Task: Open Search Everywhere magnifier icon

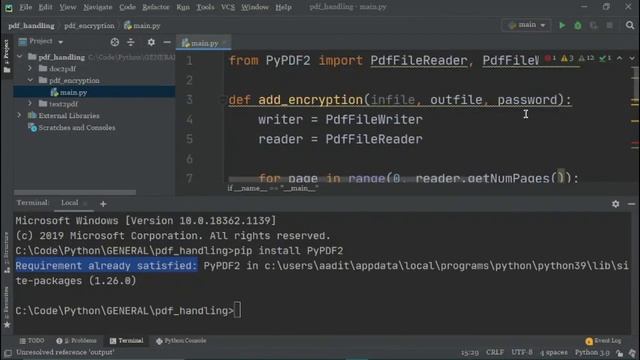Action: (x=630, y=25)
